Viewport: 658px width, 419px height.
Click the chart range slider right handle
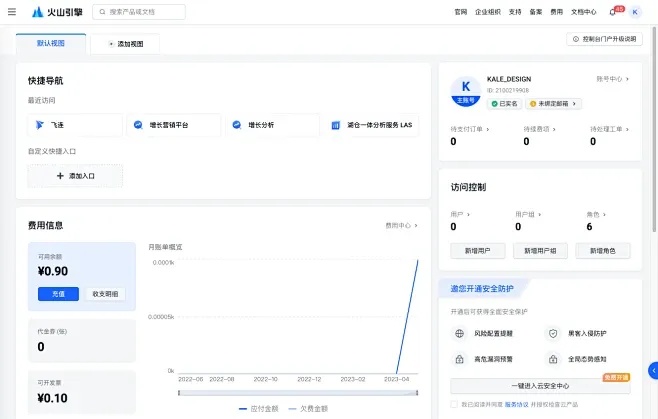[x=417, y=393]
